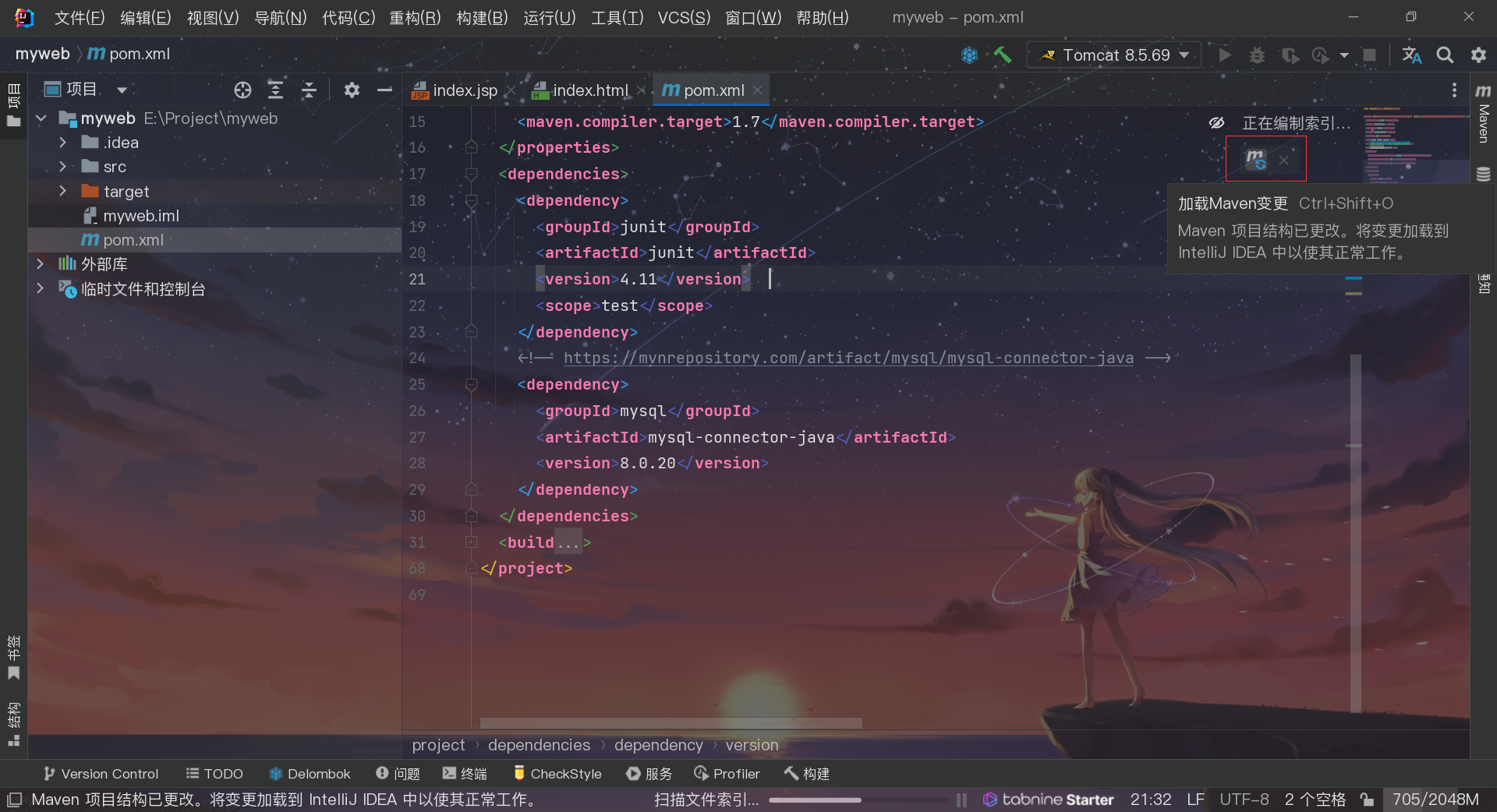Expand the target folder

63,191
